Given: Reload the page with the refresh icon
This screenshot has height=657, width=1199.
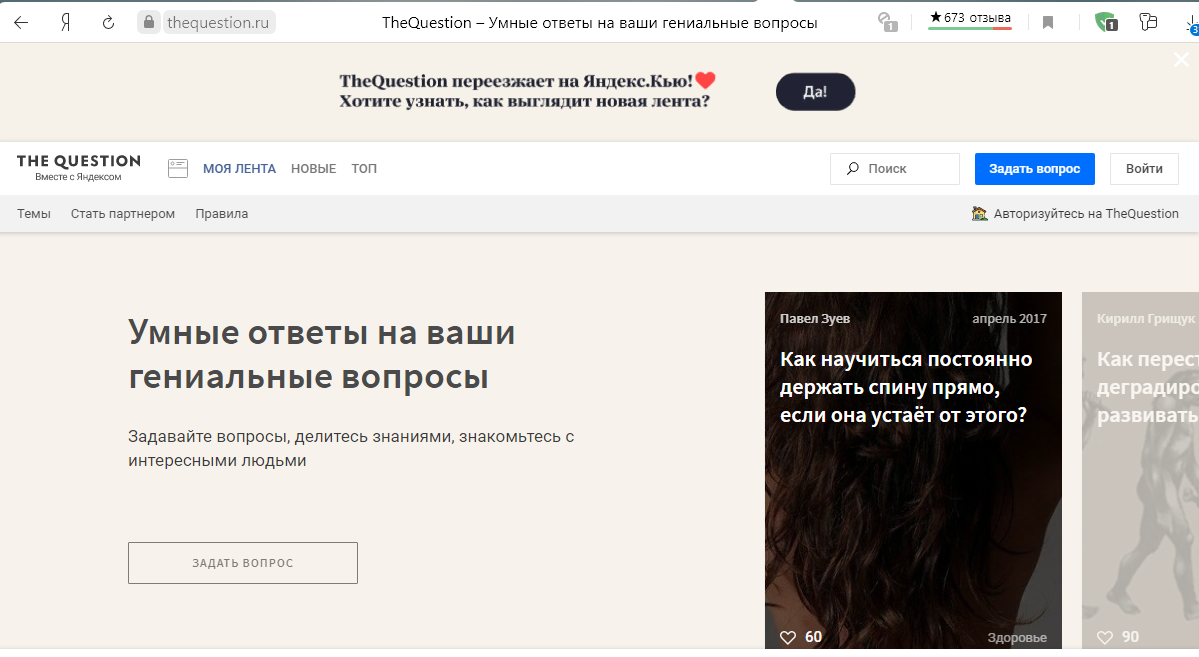Looking at the screenshot, I should pyautogui.click(x=109, y=22).
